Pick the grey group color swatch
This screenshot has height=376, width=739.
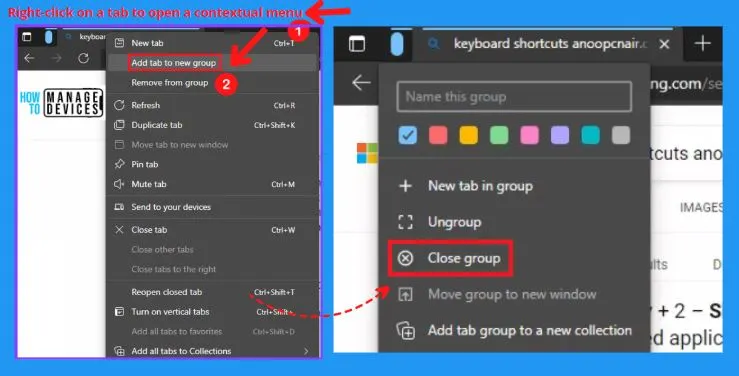[x=621, y=135]
